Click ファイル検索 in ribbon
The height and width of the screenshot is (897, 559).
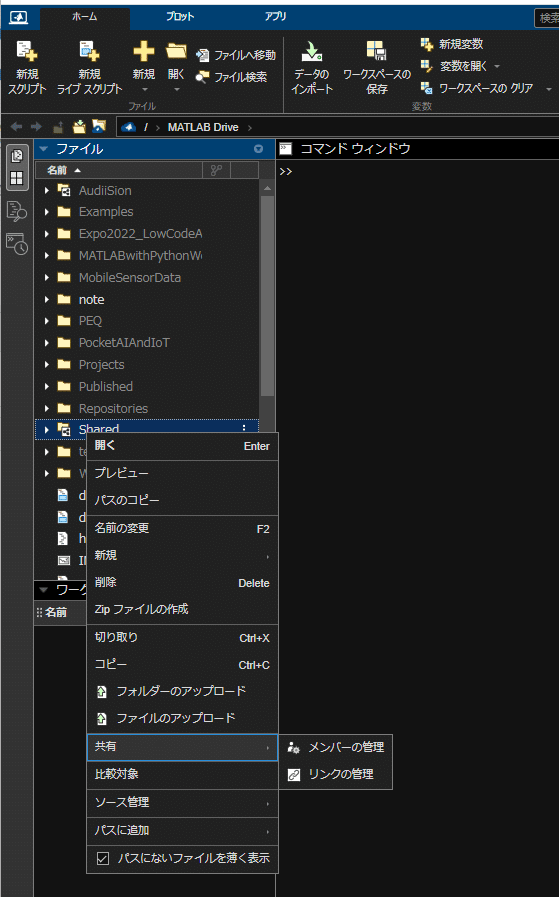pyautogui.click(x=231, y=77)
